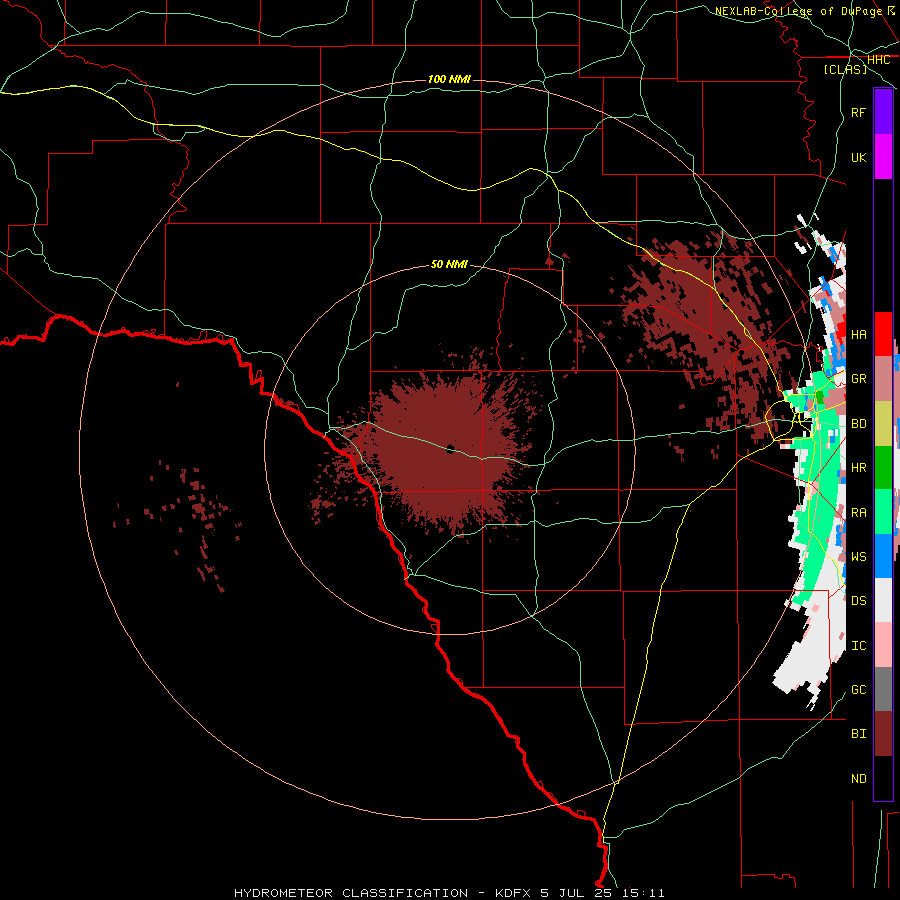Select the gray GC legend swatch
This screenshot has height=900, width=900.
coord(883,689)
